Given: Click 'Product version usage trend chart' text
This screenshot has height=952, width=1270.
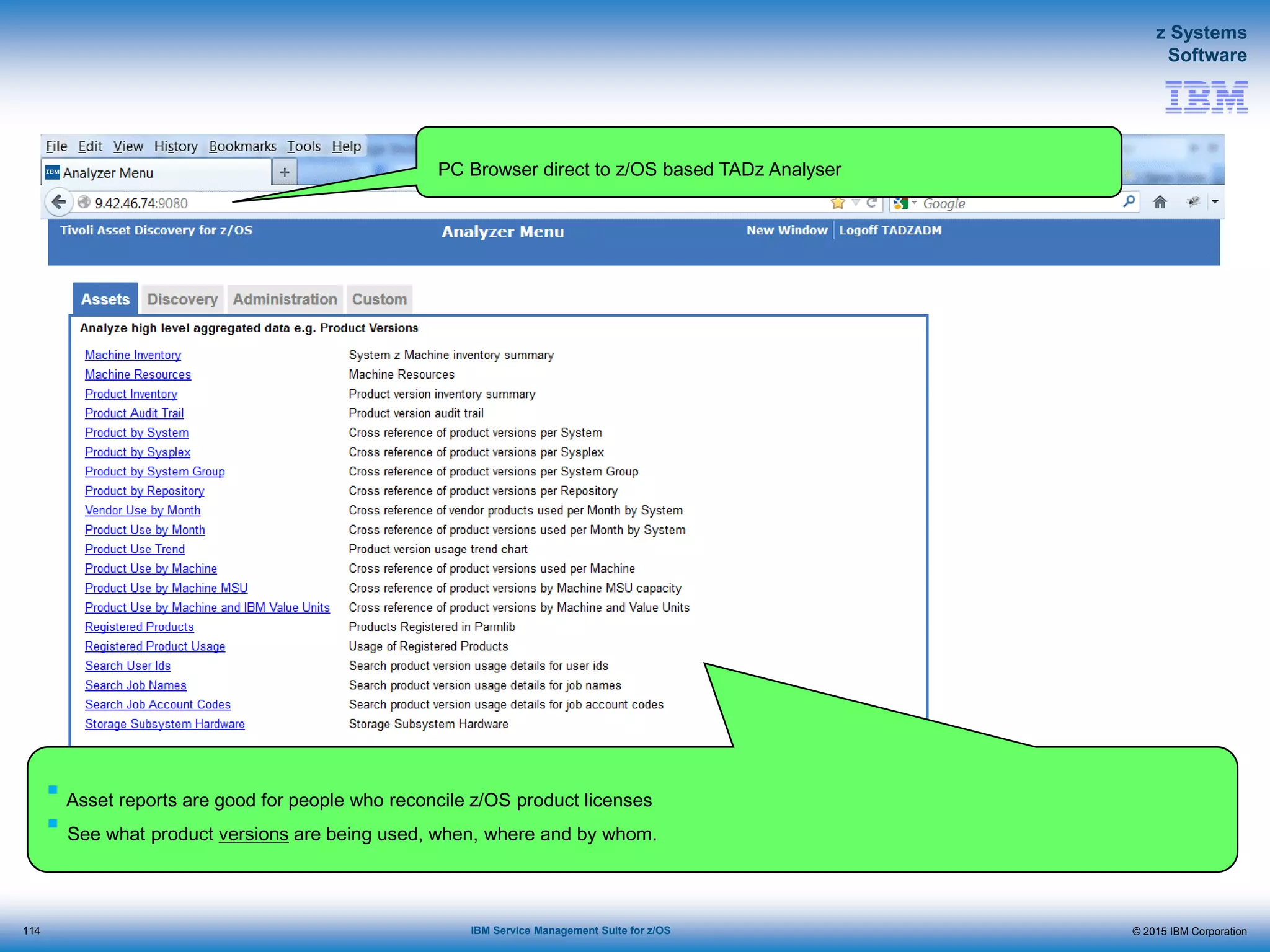Looking at the screenshot, I should pyautogui.click(x=438, y=549).
